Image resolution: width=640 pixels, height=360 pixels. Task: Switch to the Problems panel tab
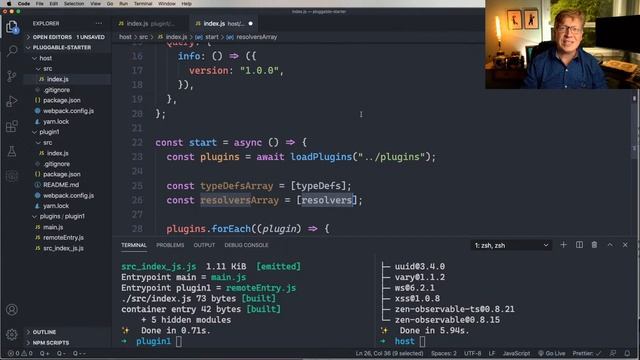tap(170, 245)
